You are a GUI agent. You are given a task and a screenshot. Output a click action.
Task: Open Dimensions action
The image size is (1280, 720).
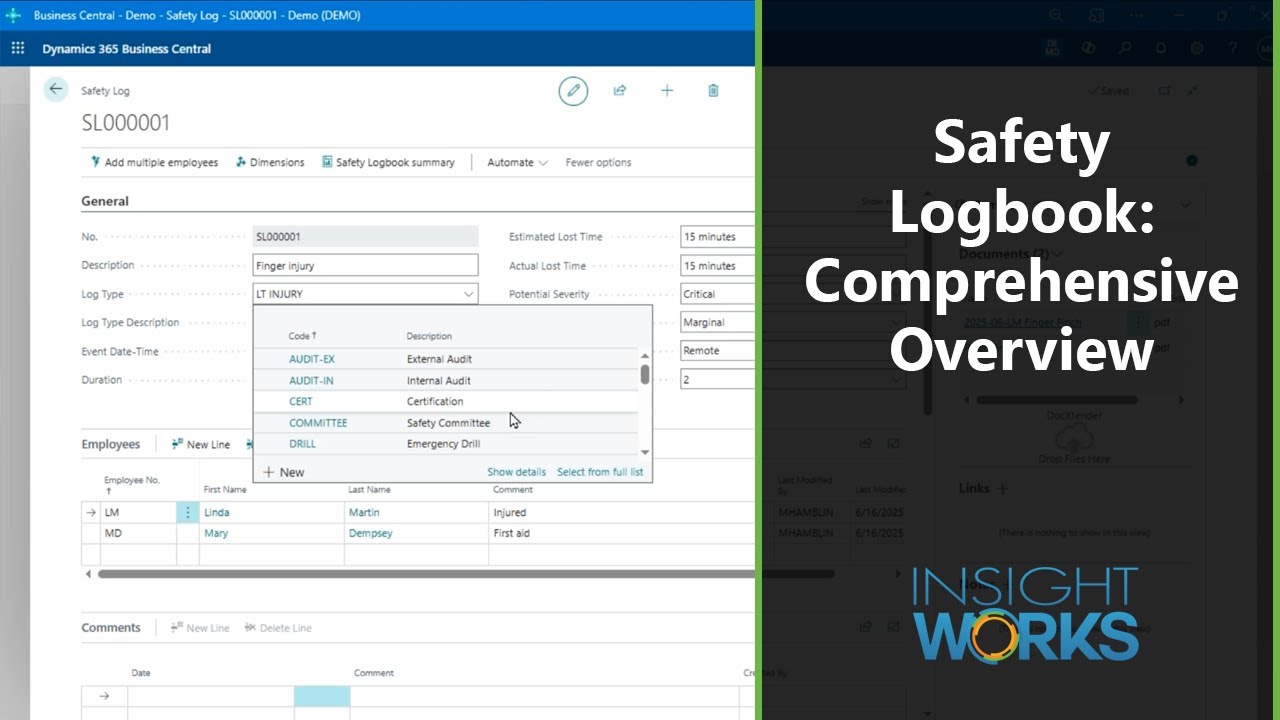270,162
